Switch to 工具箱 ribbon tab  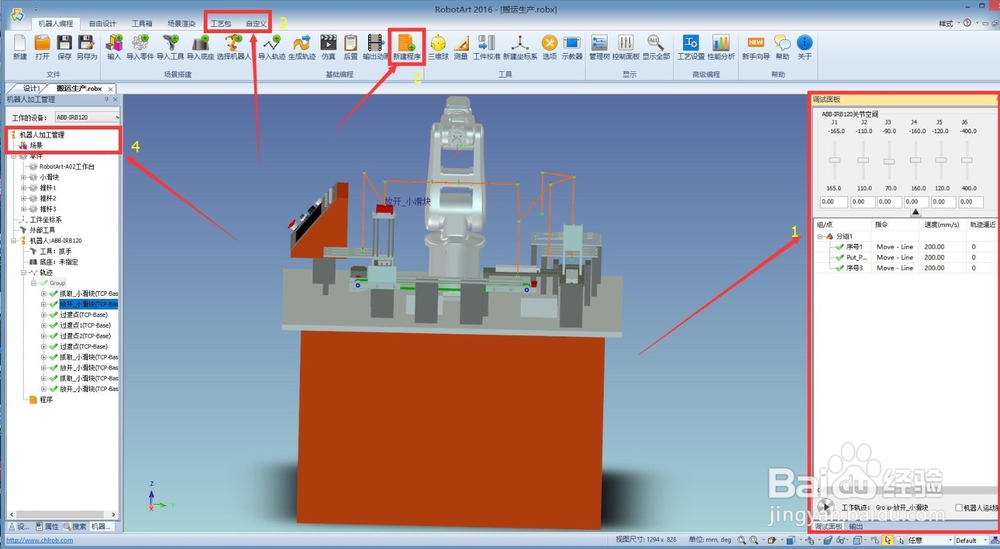142,24
